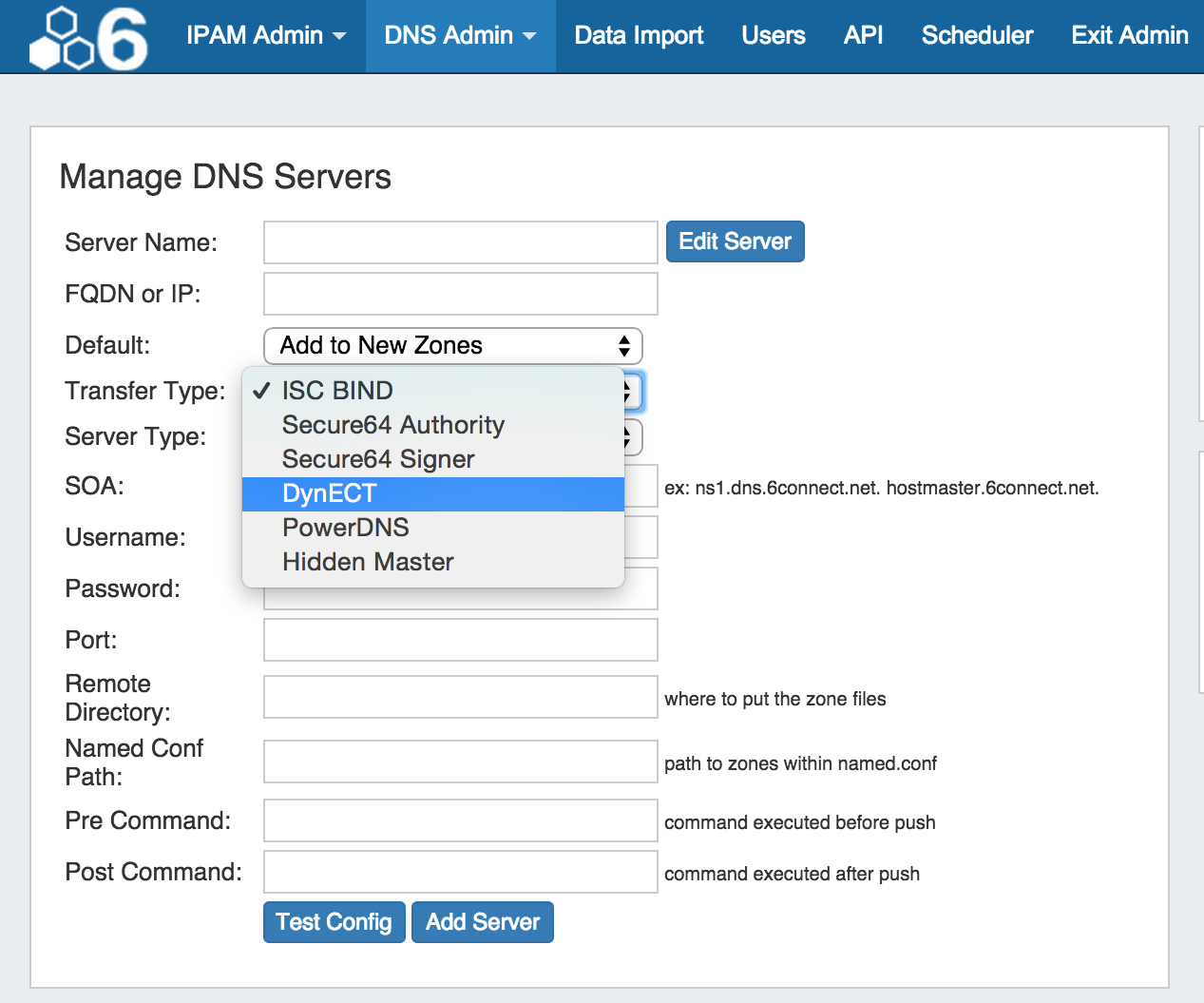Click the 6connect hexagon logo
The width and height of the screenshot is (1204, 1003).
88,38
